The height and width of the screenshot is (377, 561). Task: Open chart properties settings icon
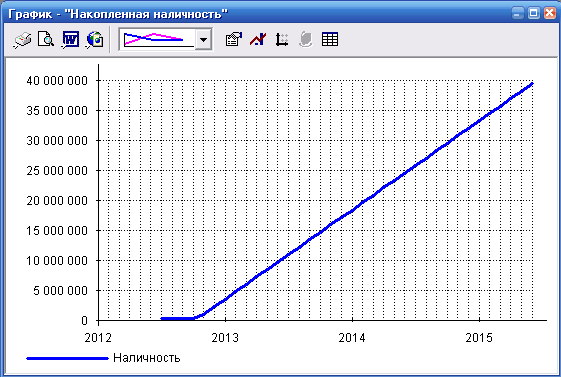coord(234,39)
